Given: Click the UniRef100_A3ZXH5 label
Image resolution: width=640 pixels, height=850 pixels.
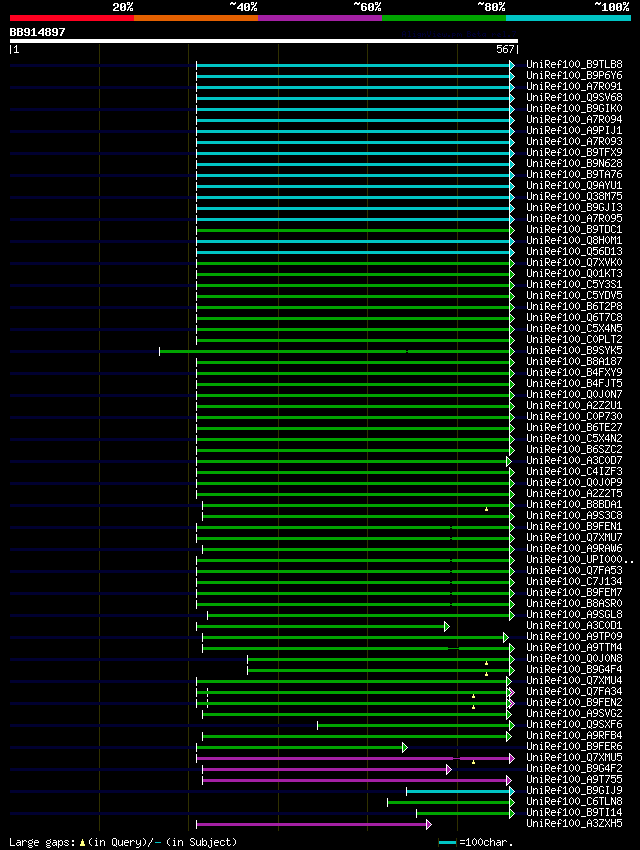Looking at the screenshot, I should (574, 823).
